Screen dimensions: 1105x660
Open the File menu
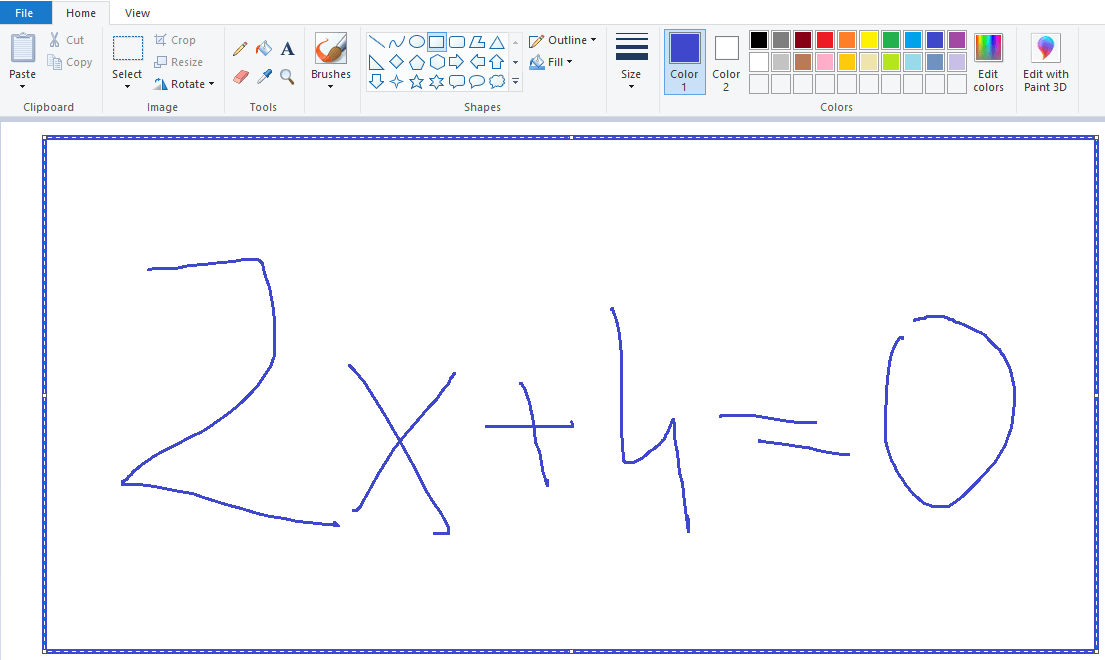click(x=25, y=12)
